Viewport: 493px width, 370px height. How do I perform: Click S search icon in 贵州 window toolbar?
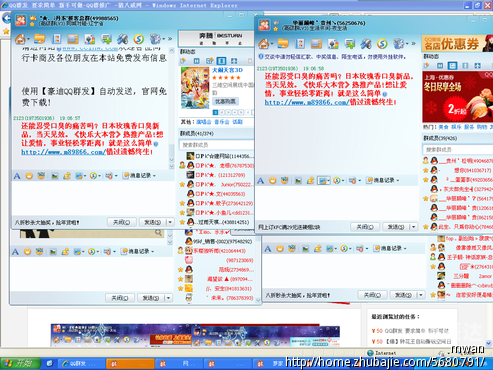click(382, 44)
